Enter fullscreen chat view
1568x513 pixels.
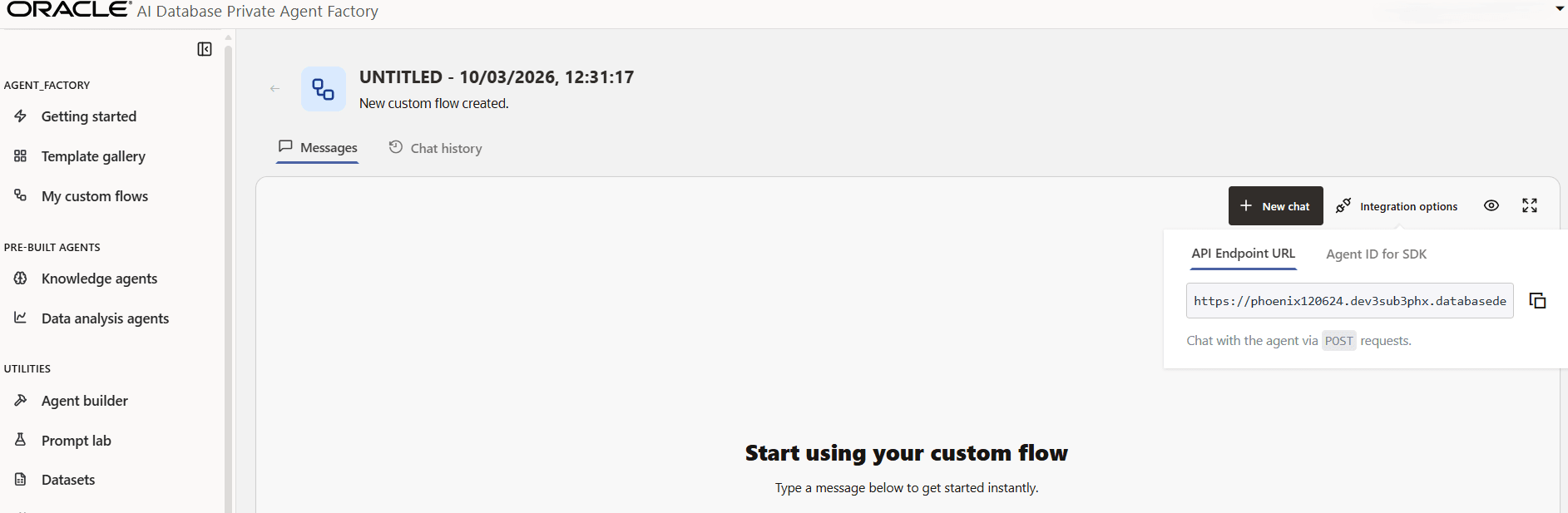pos(1530,205)
